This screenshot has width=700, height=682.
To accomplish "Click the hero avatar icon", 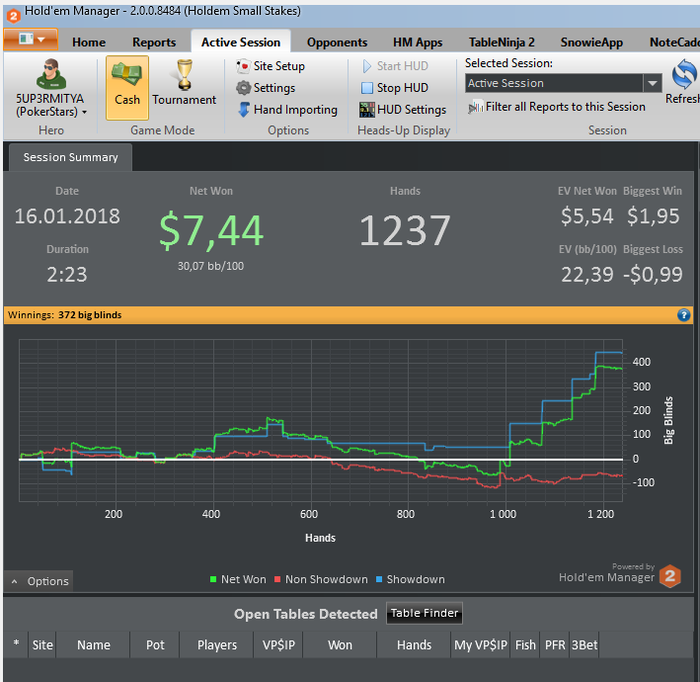I will pos(51,74).
